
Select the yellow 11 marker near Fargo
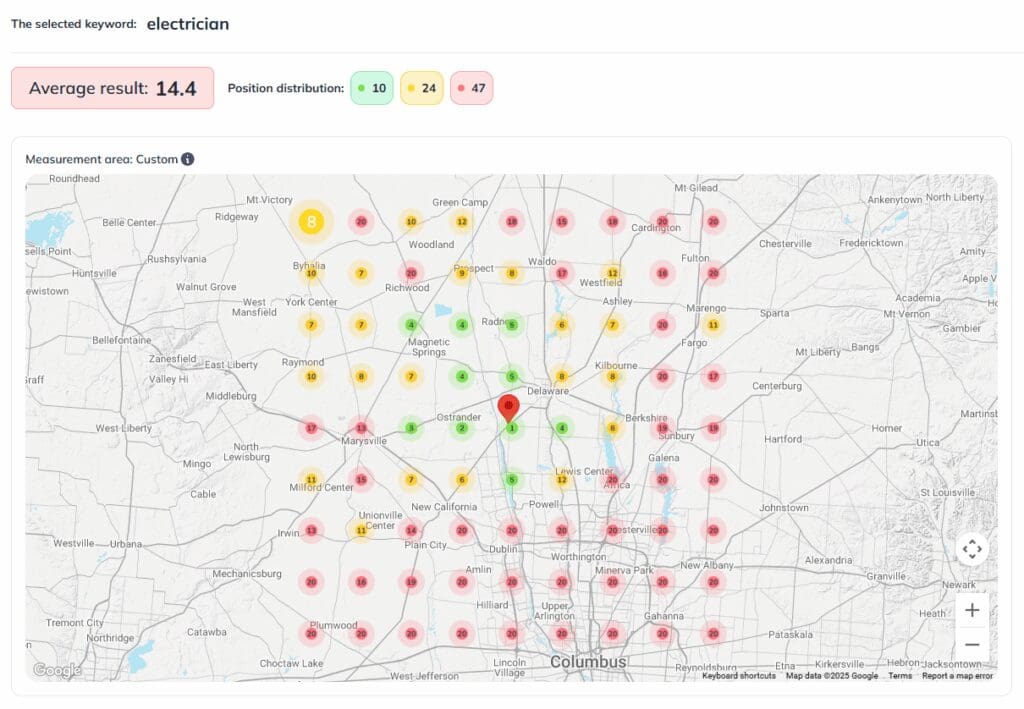(713, 325)
